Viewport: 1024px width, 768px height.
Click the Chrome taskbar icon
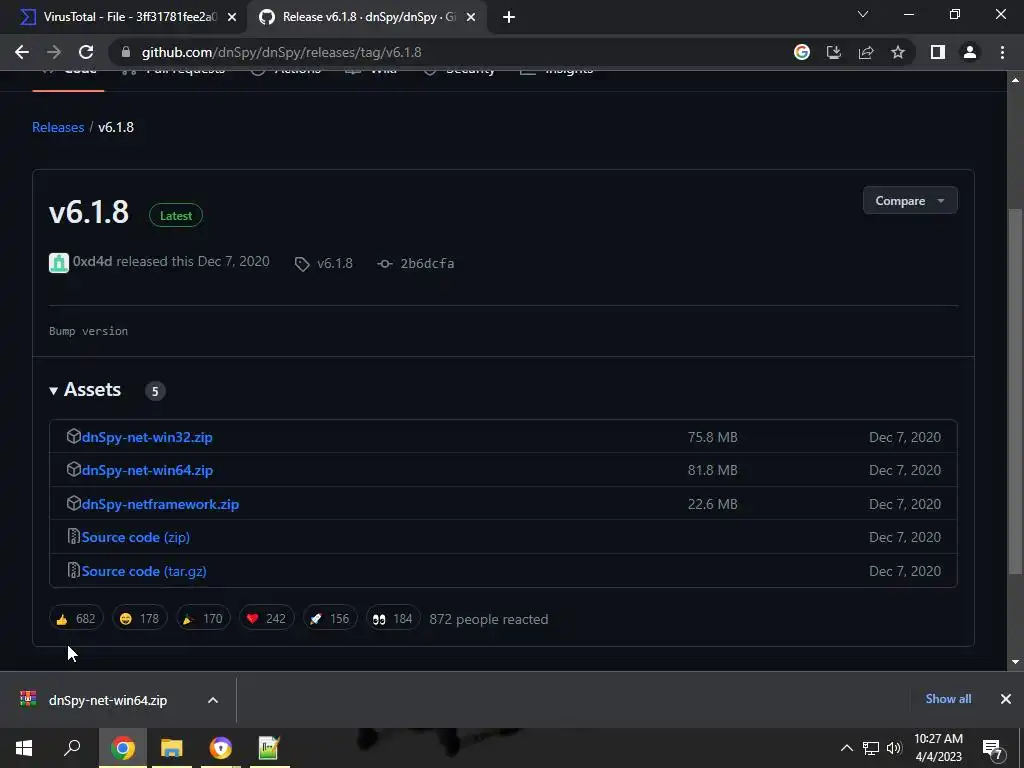tap(122, 748)
